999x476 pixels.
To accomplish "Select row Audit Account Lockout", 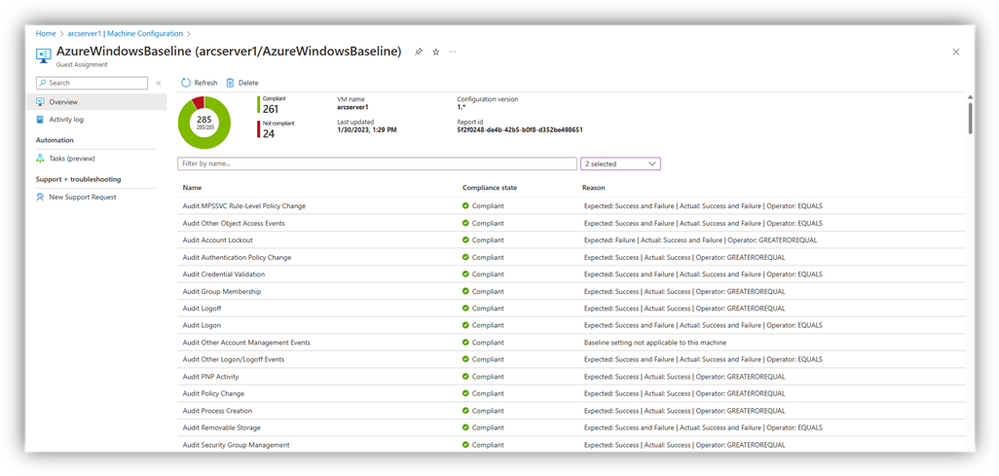I will [571, 240].
